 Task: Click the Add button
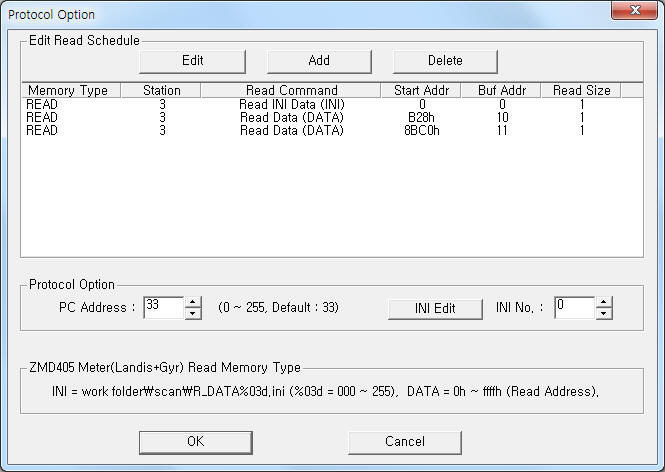pyautogui.click(x=319, y=60)
